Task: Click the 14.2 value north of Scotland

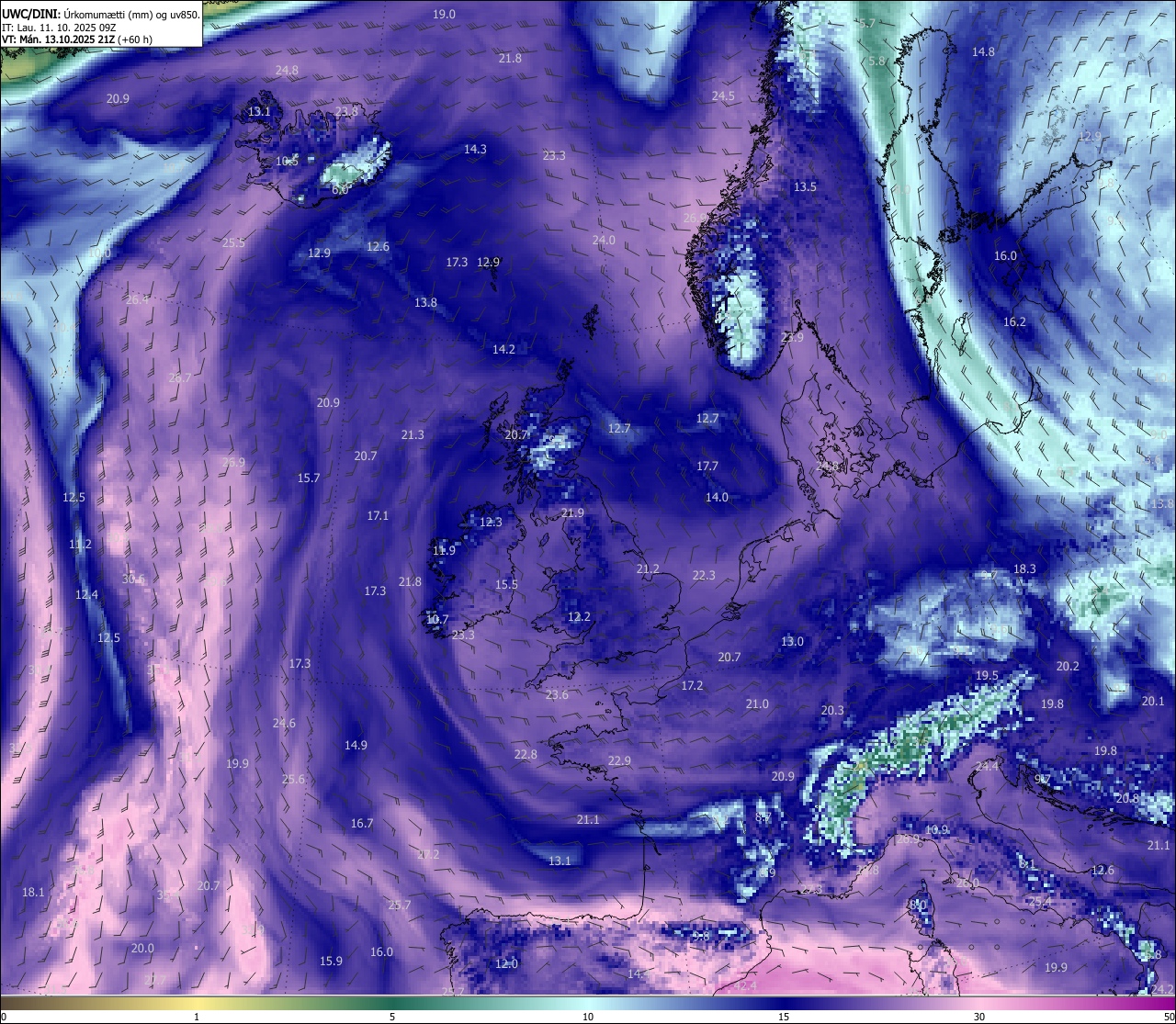Action: coord(503,349)
